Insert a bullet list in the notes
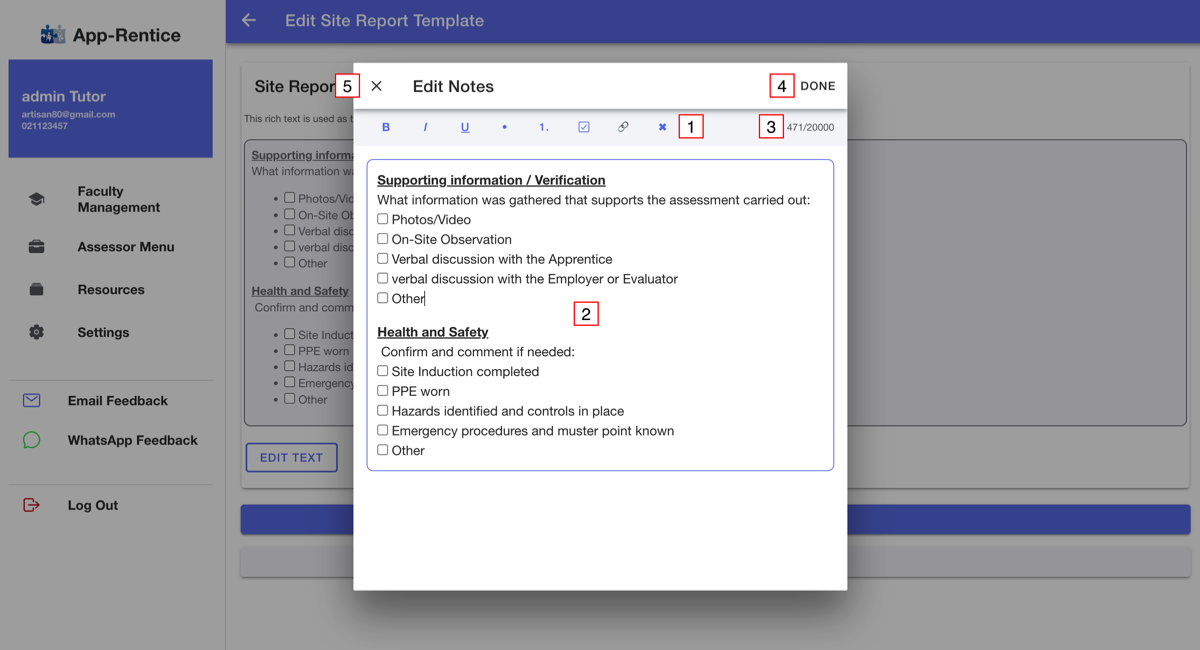Viewport: 1200px width, 650px height. [504, 127]
